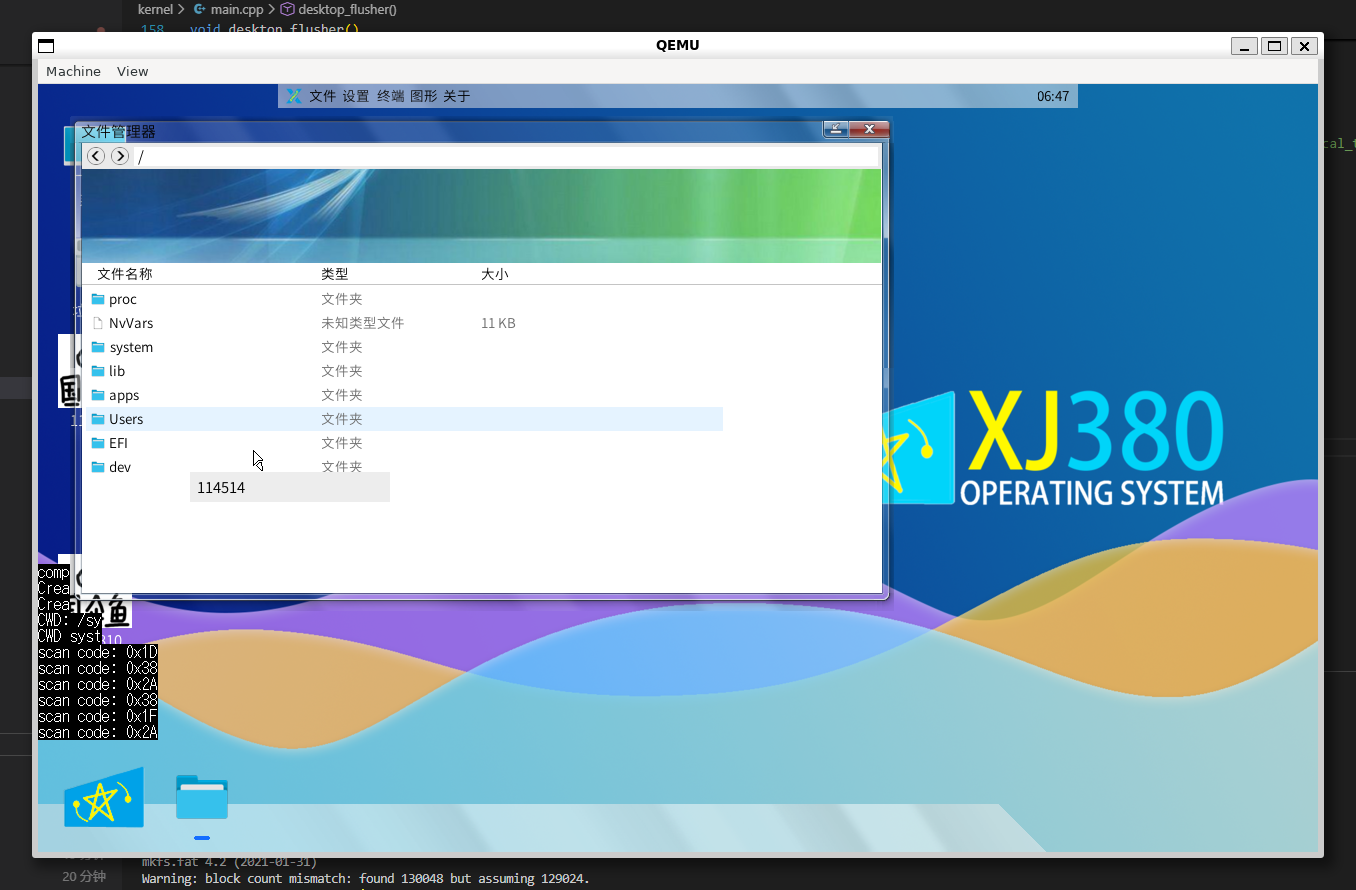The height and width of the screenshot is (890, 1356).
Task: Click the back navigation arrow in file manager
Action: tap(96, 156)
